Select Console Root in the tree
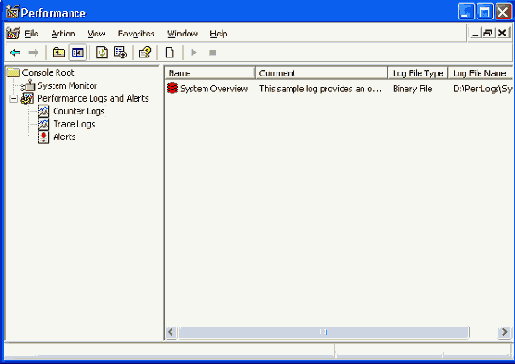The width and height of the screenshot is (515, 364). pyautogui.click(x=48, y=73)
